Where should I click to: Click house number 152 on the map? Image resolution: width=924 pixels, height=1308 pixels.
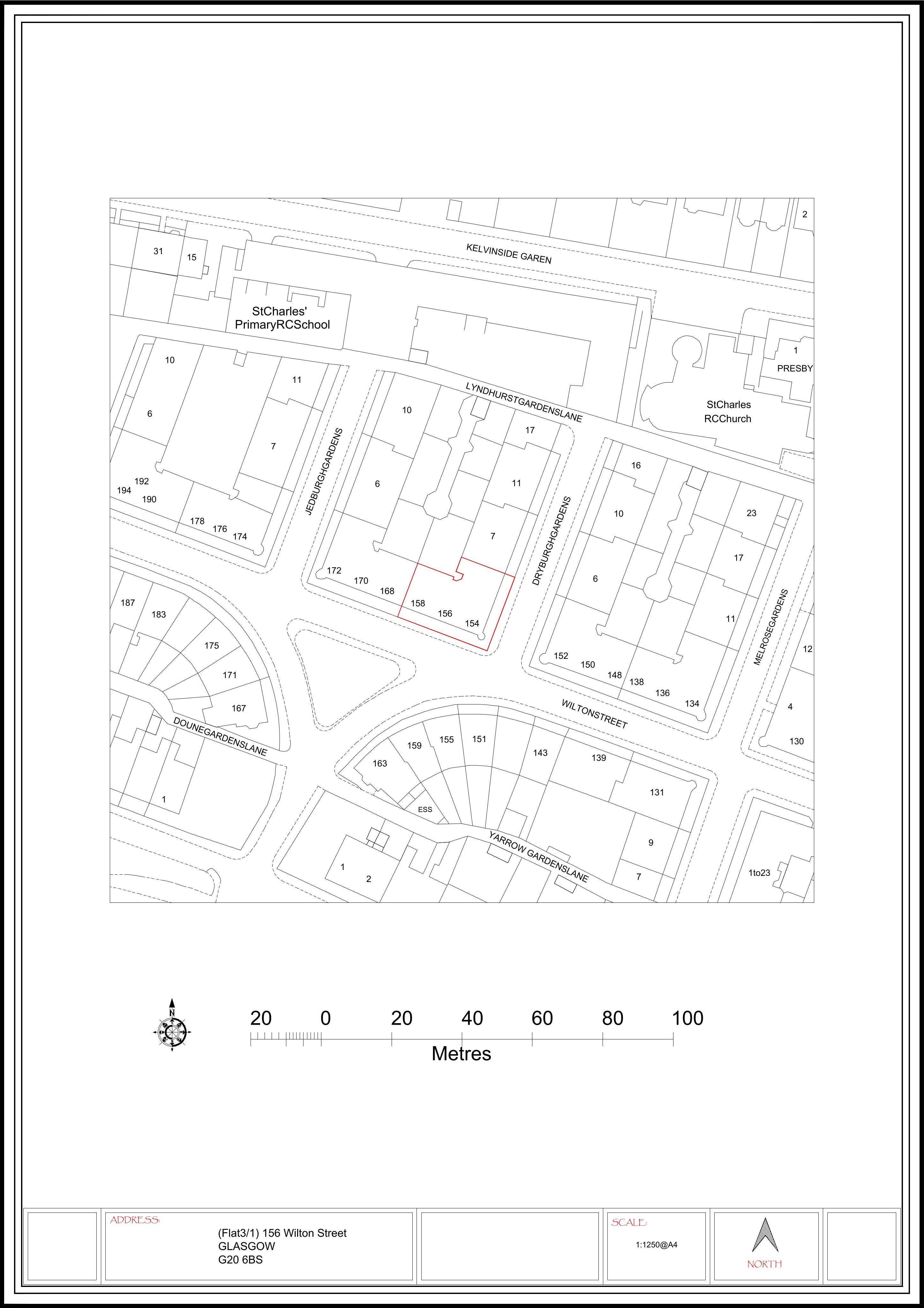[x=561, y=656]
